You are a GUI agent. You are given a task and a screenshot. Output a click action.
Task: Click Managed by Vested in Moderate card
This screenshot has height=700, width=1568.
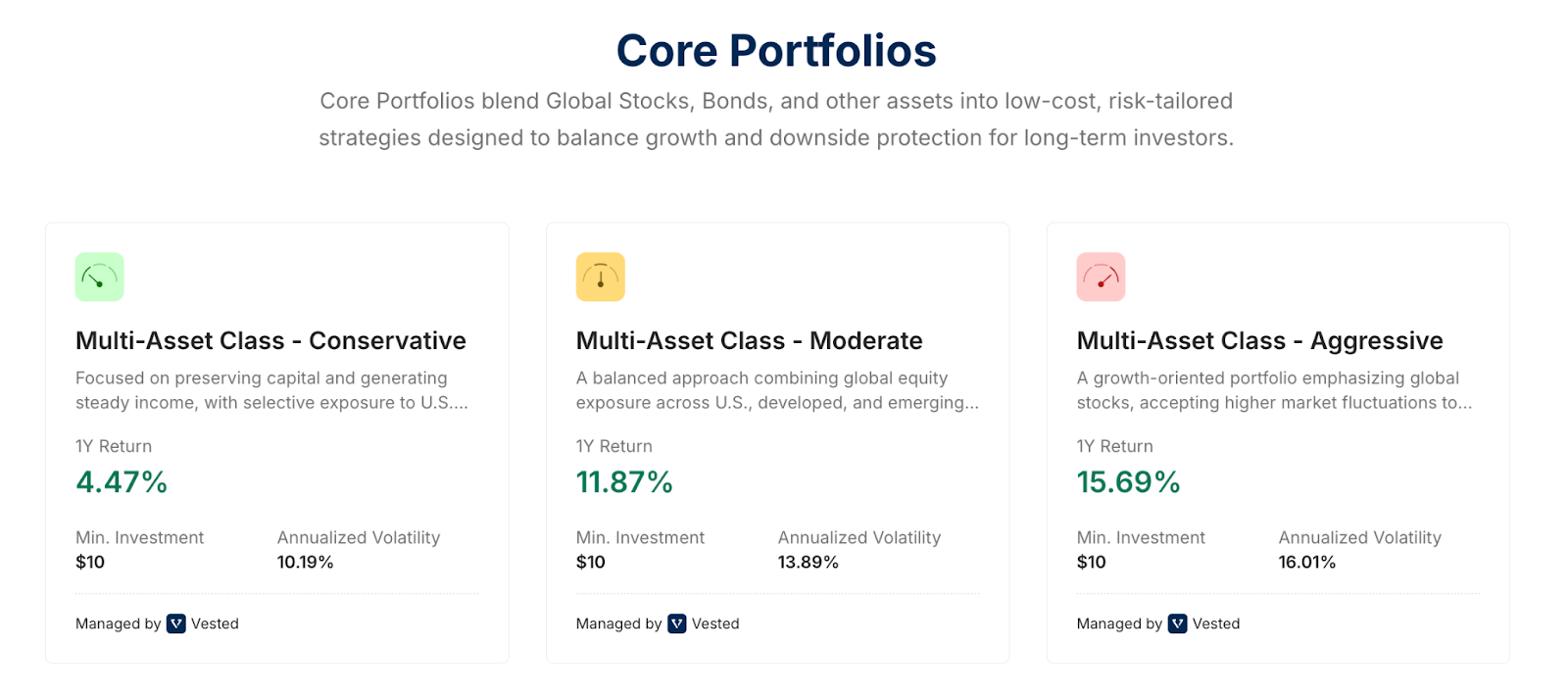point(658,624)
